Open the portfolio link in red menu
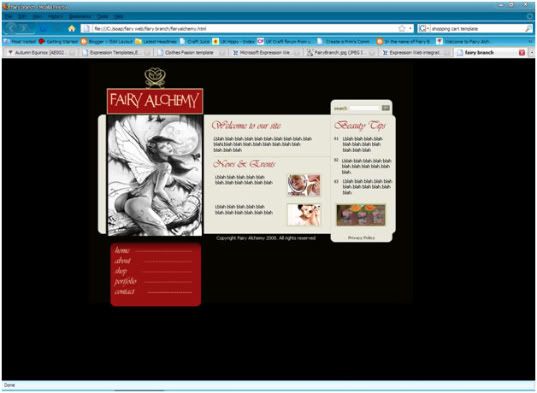 point(125,281)
